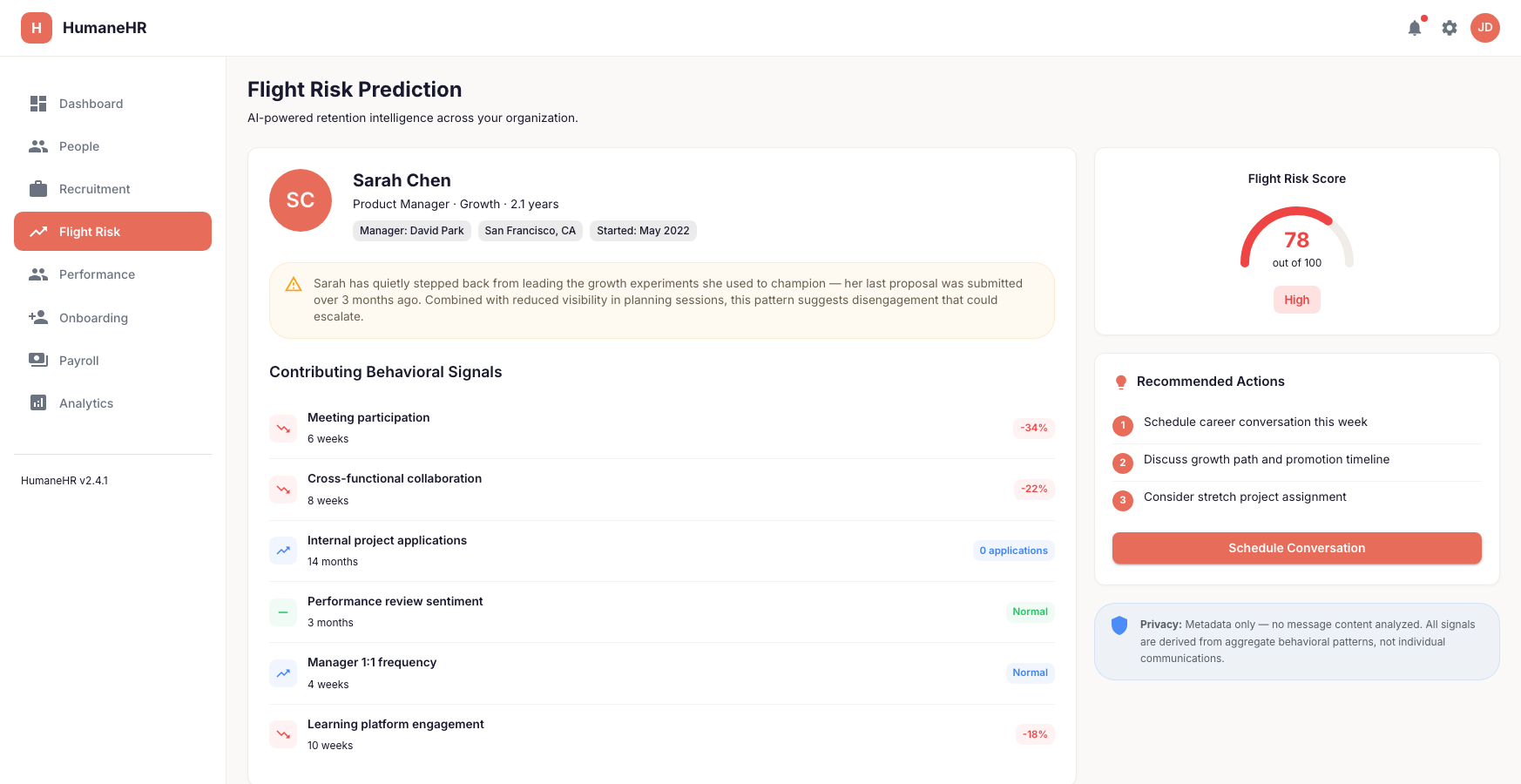1521x784 pixels.
Task: Click the High risk badge
Action: 1296,300
